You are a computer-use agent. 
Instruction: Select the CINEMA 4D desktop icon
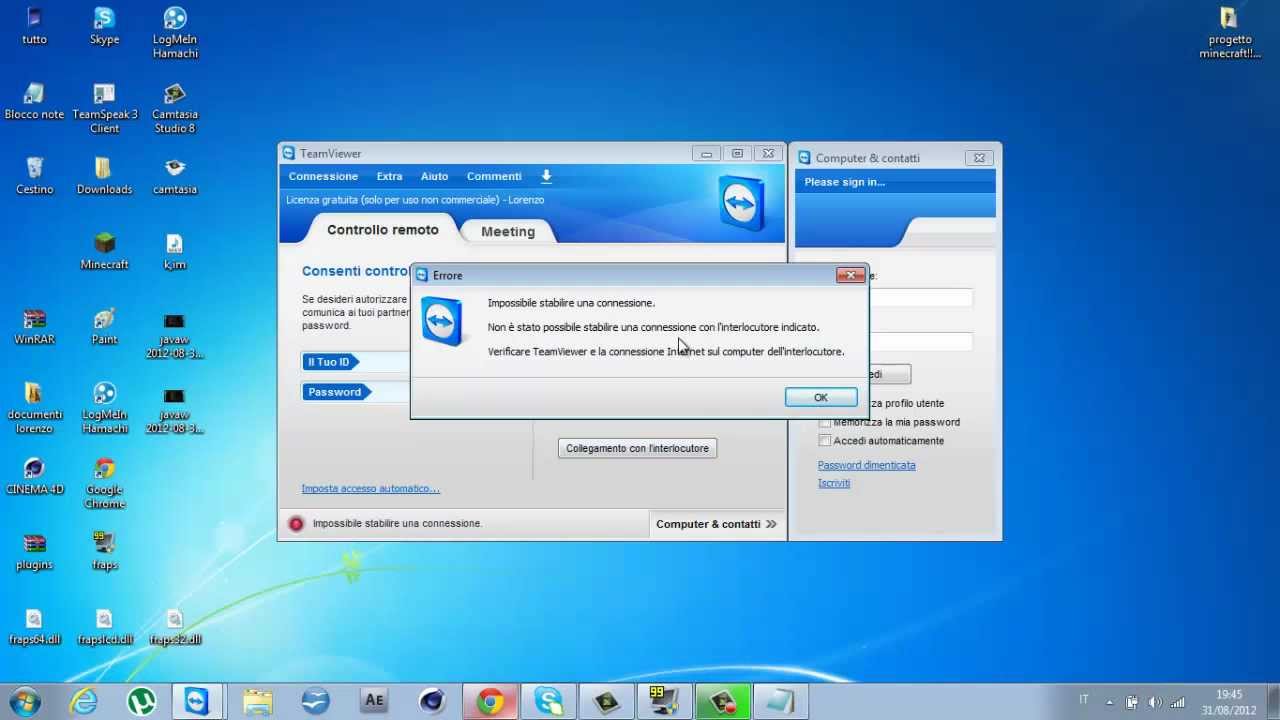(34, 477)
